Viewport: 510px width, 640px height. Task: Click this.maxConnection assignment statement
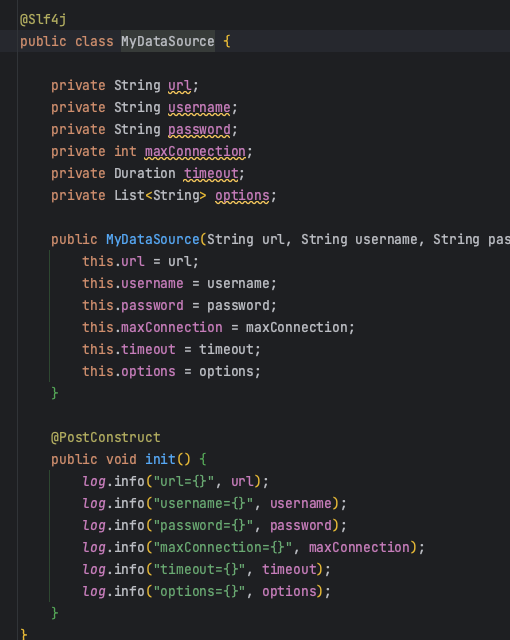(218, 328)
